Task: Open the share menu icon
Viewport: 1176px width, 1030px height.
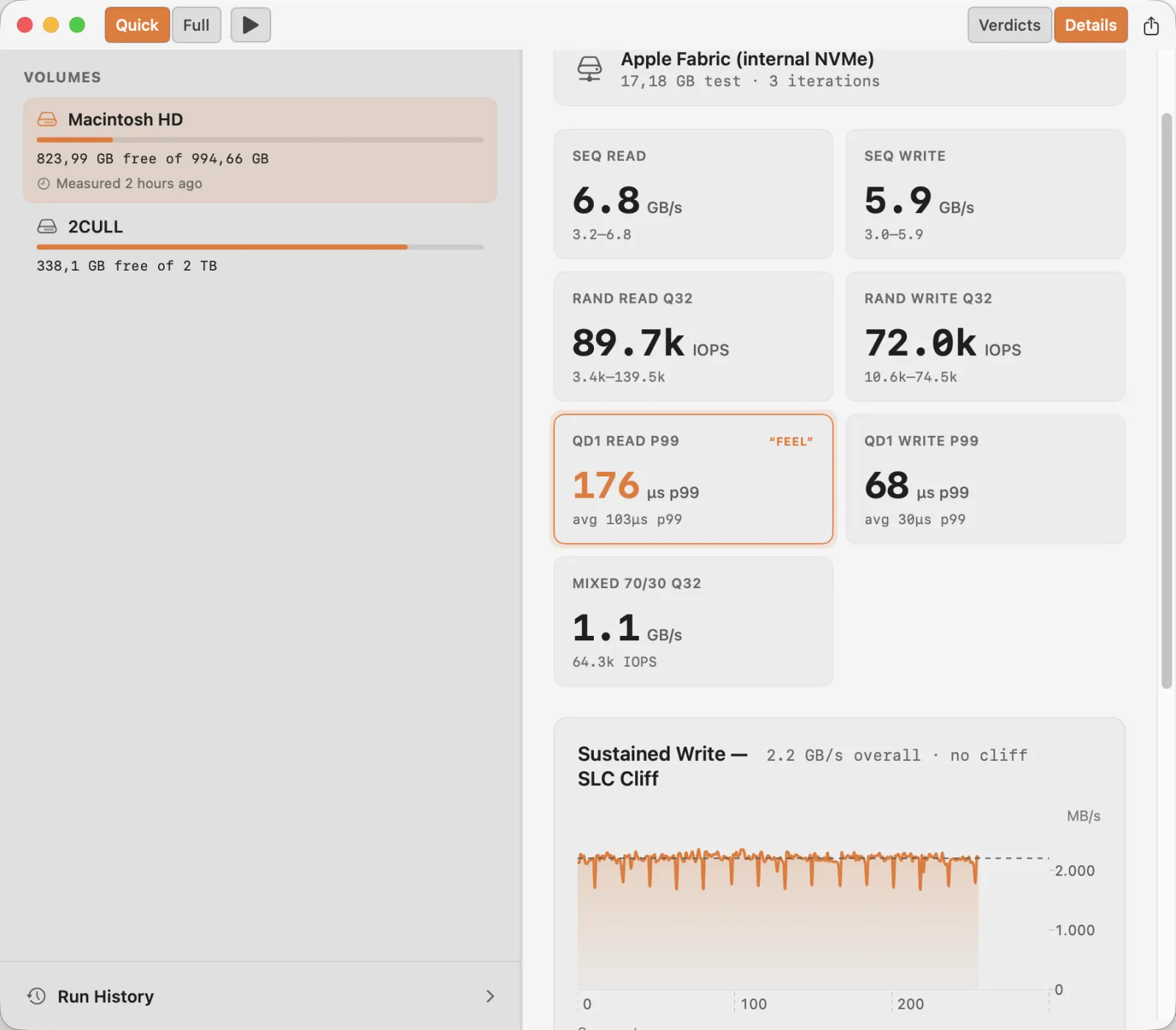Action: pyautogui.click(x=1151, y=26)
